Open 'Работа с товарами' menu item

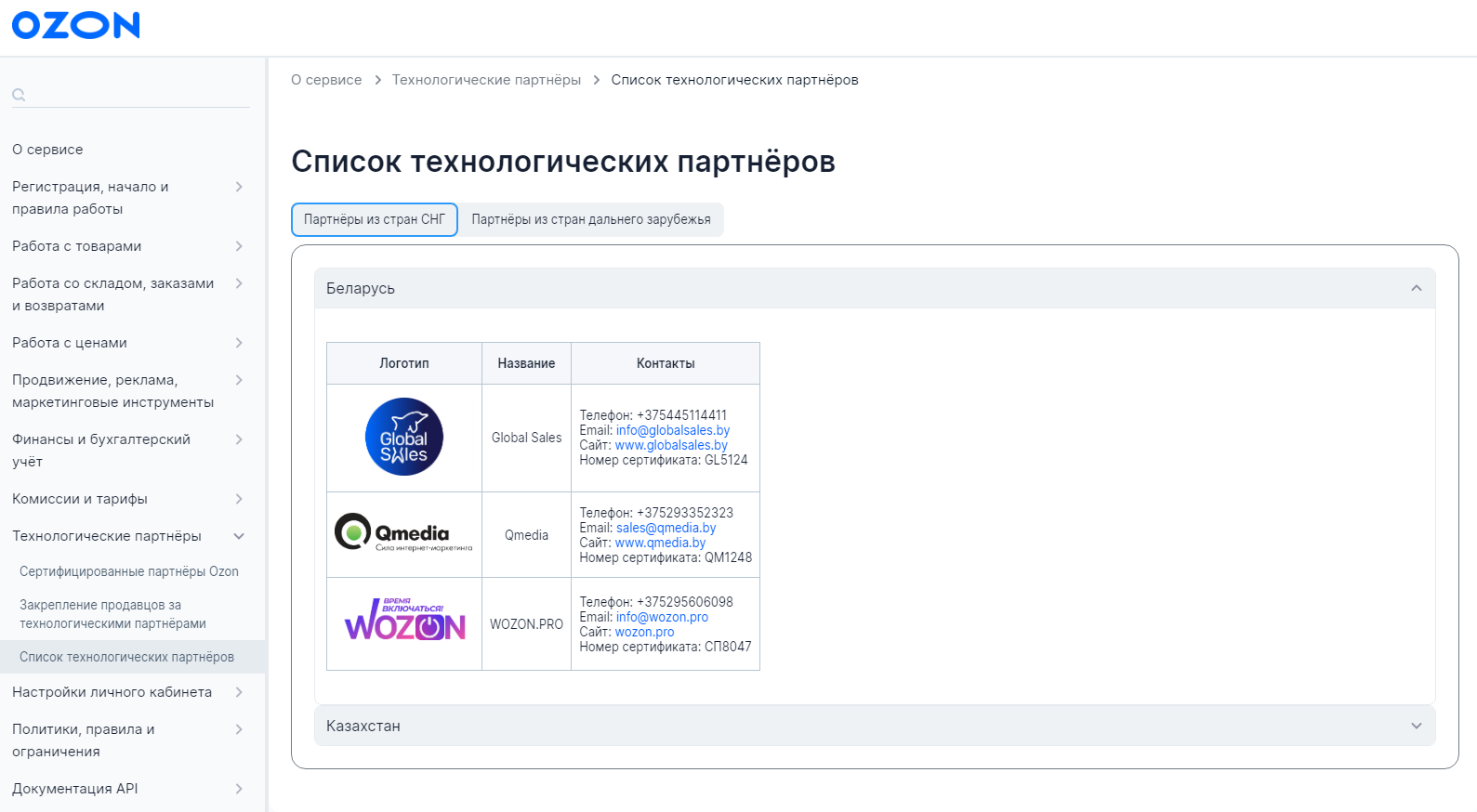77,246
